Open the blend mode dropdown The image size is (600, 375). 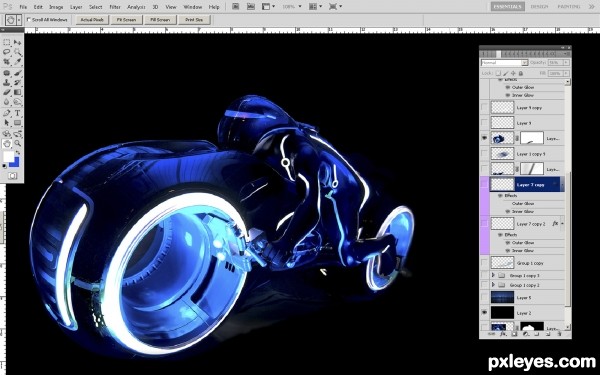505,63
